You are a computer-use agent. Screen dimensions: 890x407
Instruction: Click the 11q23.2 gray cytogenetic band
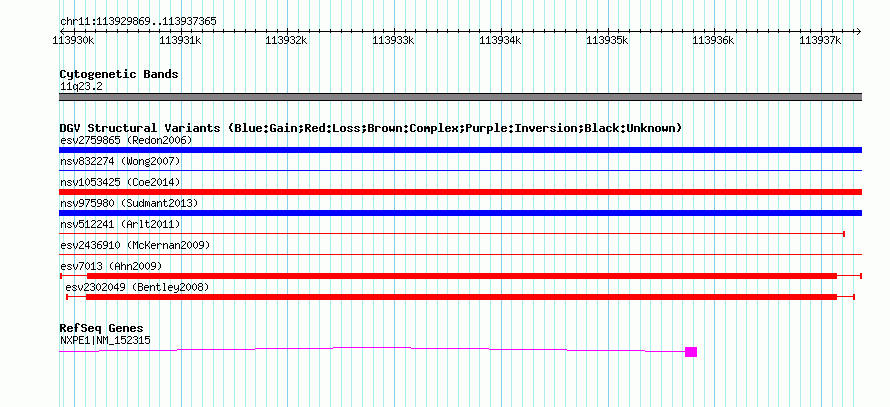[460, 97]
